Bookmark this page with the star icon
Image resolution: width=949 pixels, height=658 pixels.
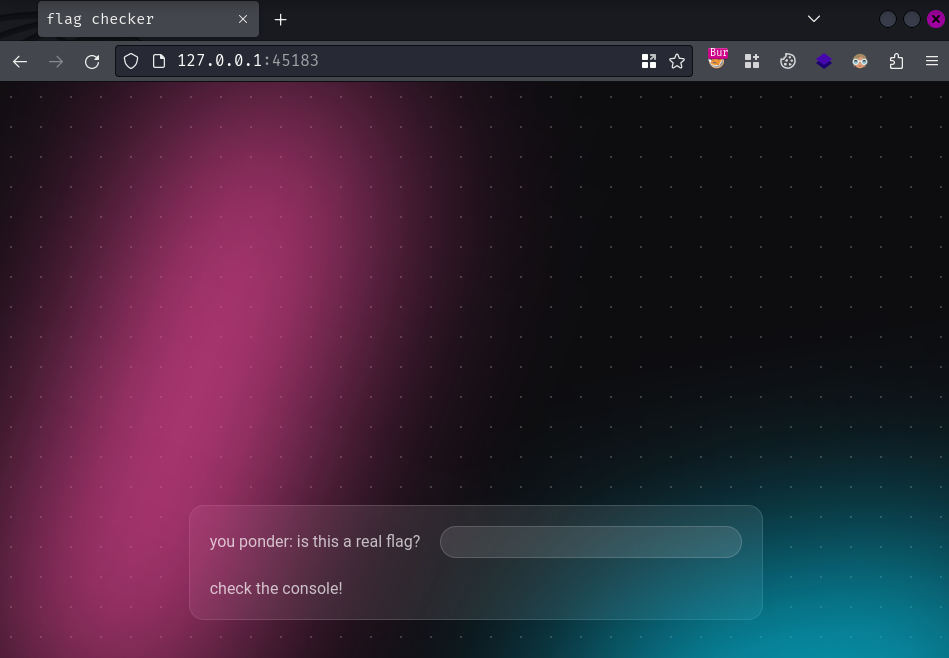[677, 61]
